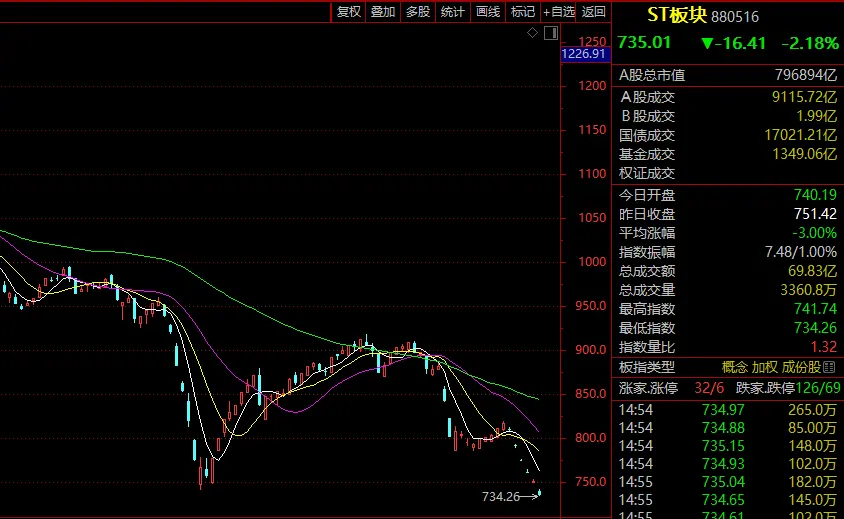This screenshot has width=844, height=519.
Task: Select the 多股 multi-stock view
Action: [x=418, y=12]
